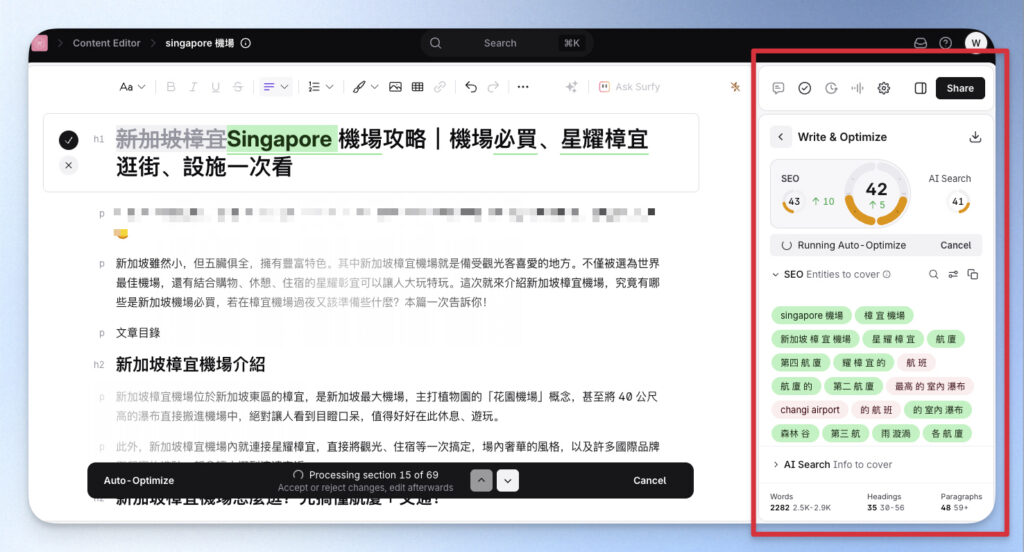Go back from Write & Optimize panel
Viewport: 1024px width, 552px height.
coord(780,137)
